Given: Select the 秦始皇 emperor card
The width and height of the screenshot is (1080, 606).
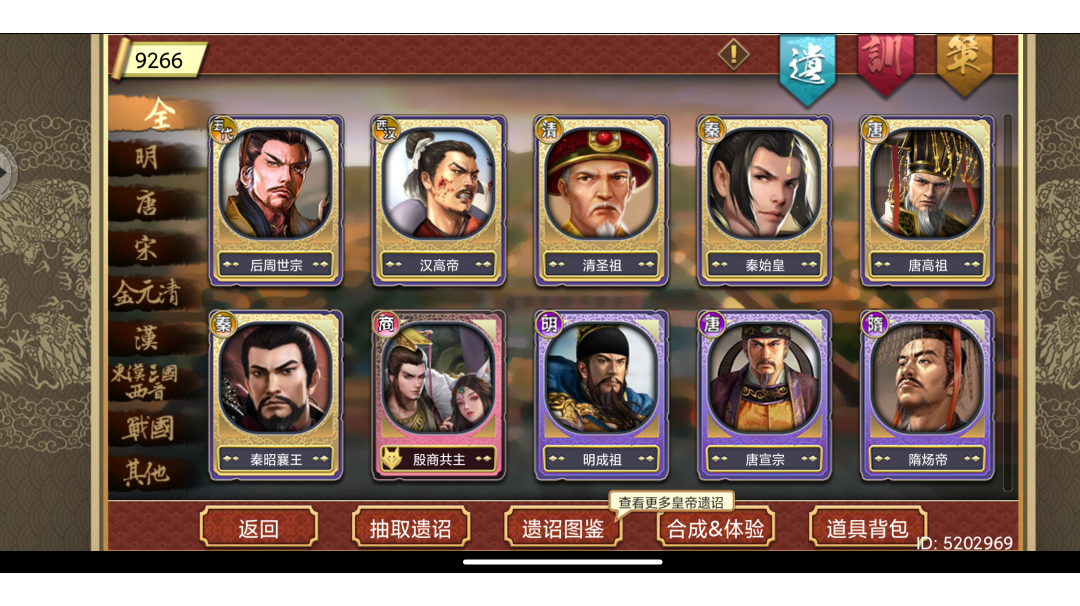Looking at the screenshot, I should point(765,200).
